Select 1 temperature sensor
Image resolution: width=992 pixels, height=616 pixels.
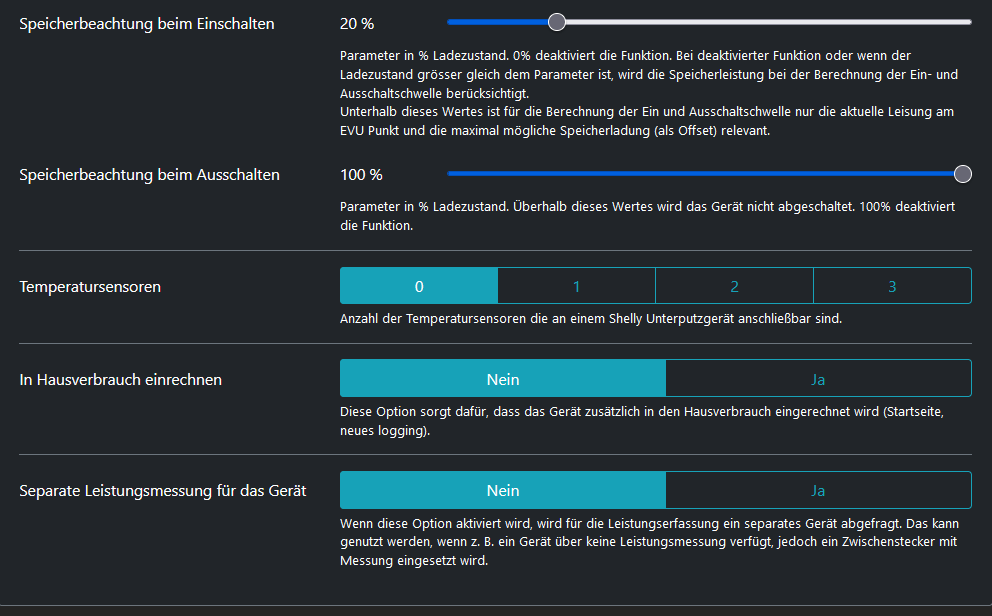tap(576, 286)
